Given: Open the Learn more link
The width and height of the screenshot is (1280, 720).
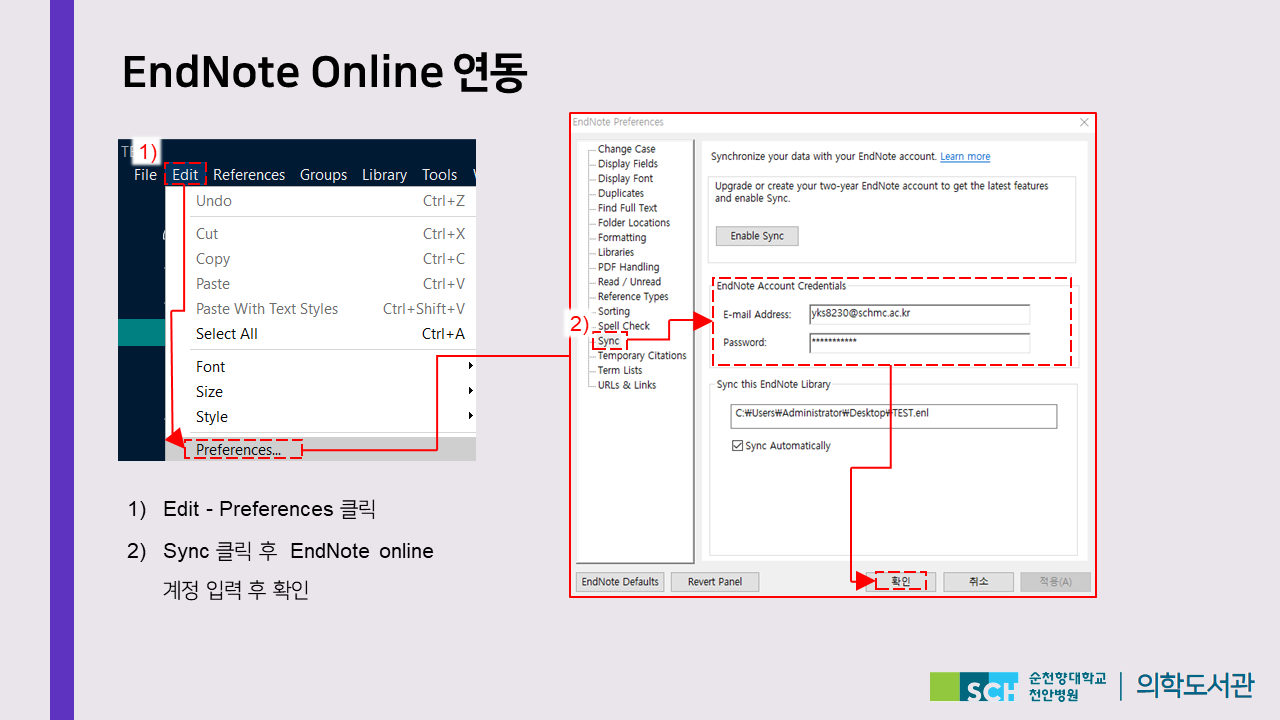Looking at the screenshot, I should point(965,157).
